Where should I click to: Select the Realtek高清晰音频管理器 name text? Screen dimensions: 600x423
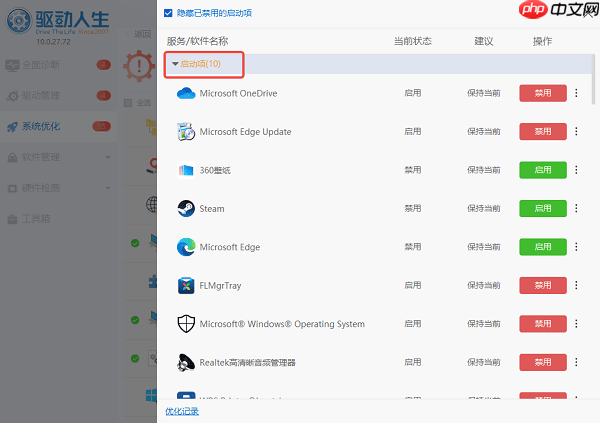pyautogui.click(x=247, y=363)
